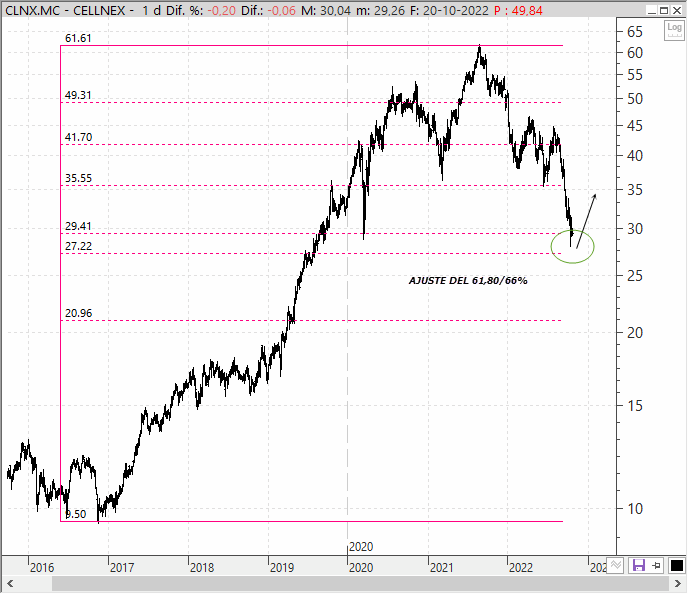Select the 27.22 Fibonacci level label
This screenshot has height=594, width=688.
click(x=78, y=246)
